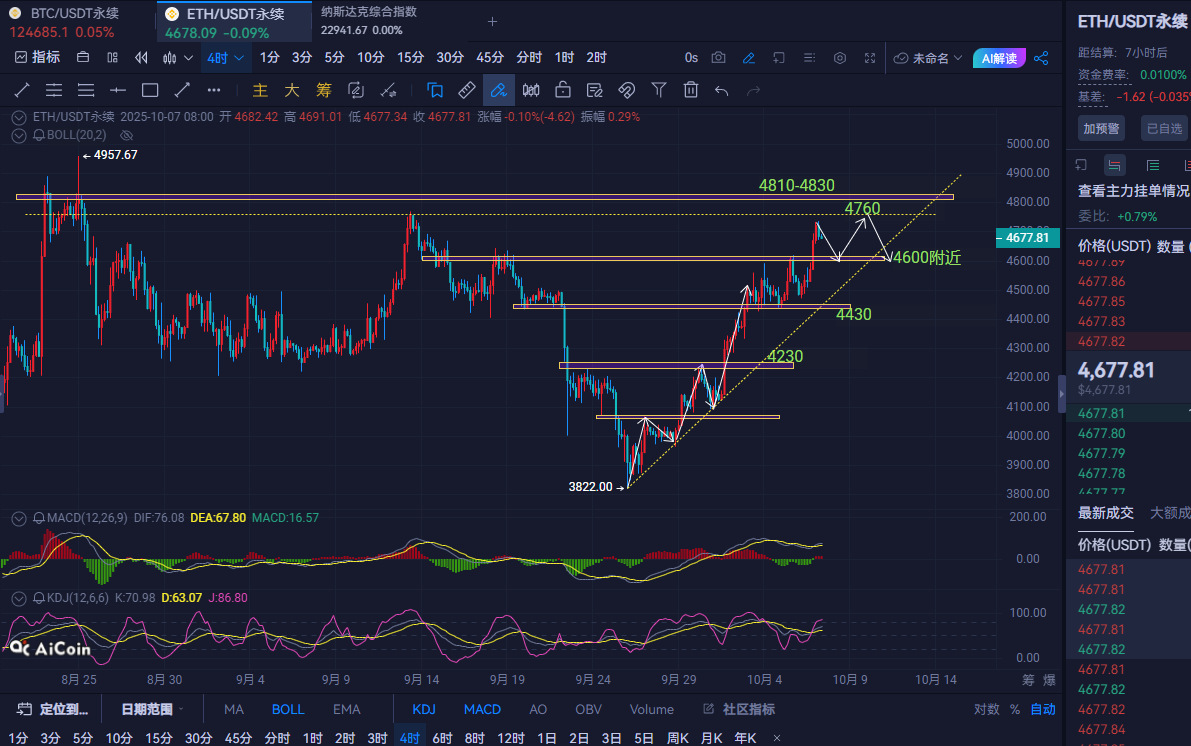Select the rectangle drawing tool
The width and height of the screenshot is (1191, 746).
150,90
